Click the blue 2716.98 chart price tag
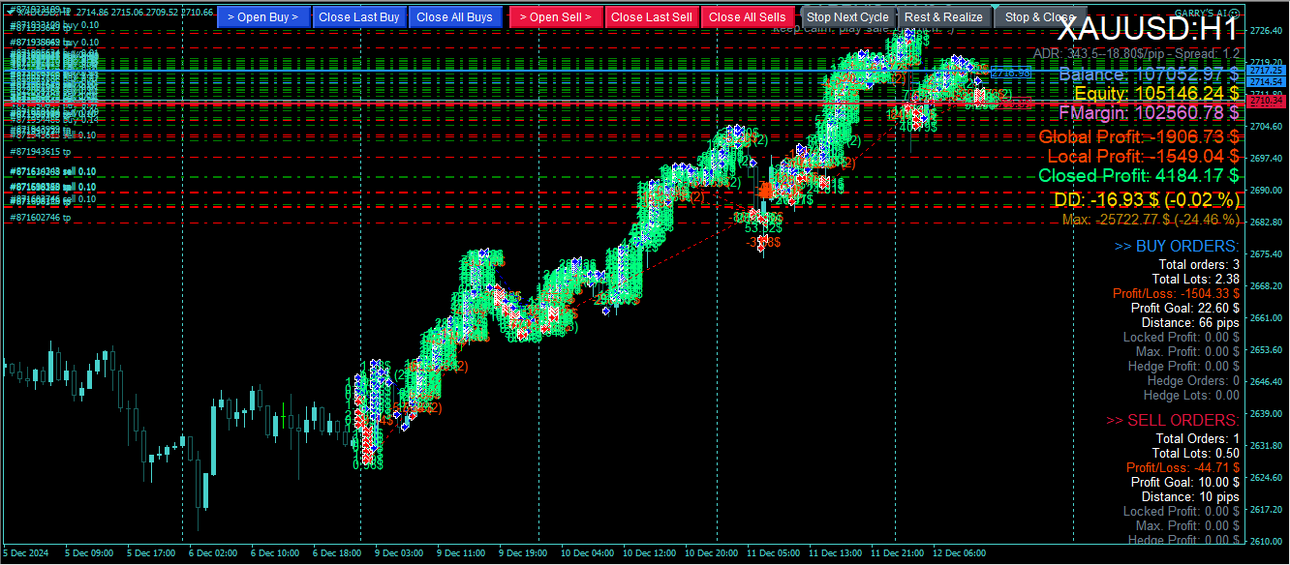1290x565 pixels. pyautogui.click(x=1011, y=73)
